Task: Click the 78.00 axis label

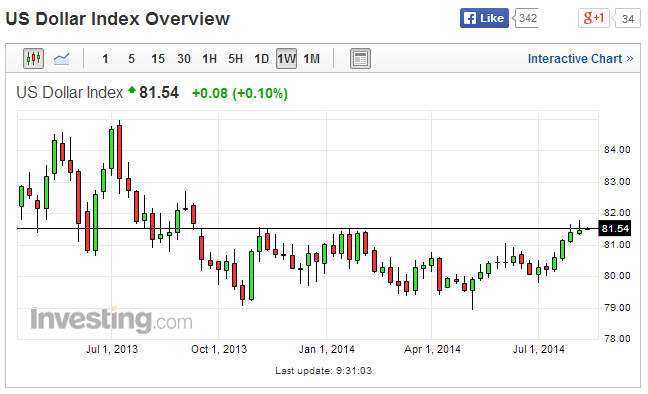Action: point(617,339)
